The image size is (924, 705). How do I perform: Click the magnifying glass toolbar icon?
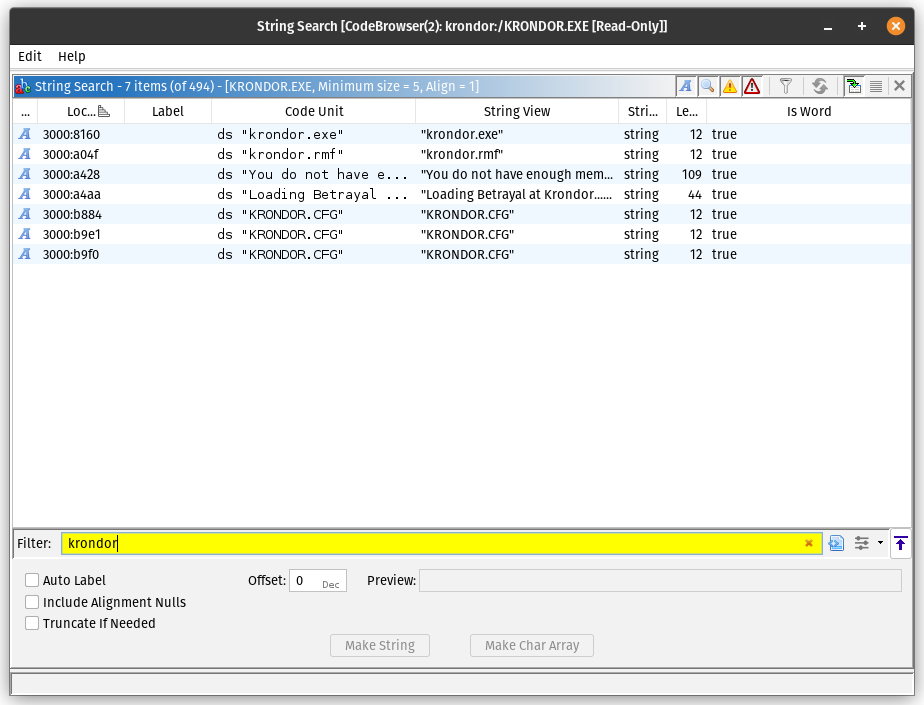tap(708, 86)
